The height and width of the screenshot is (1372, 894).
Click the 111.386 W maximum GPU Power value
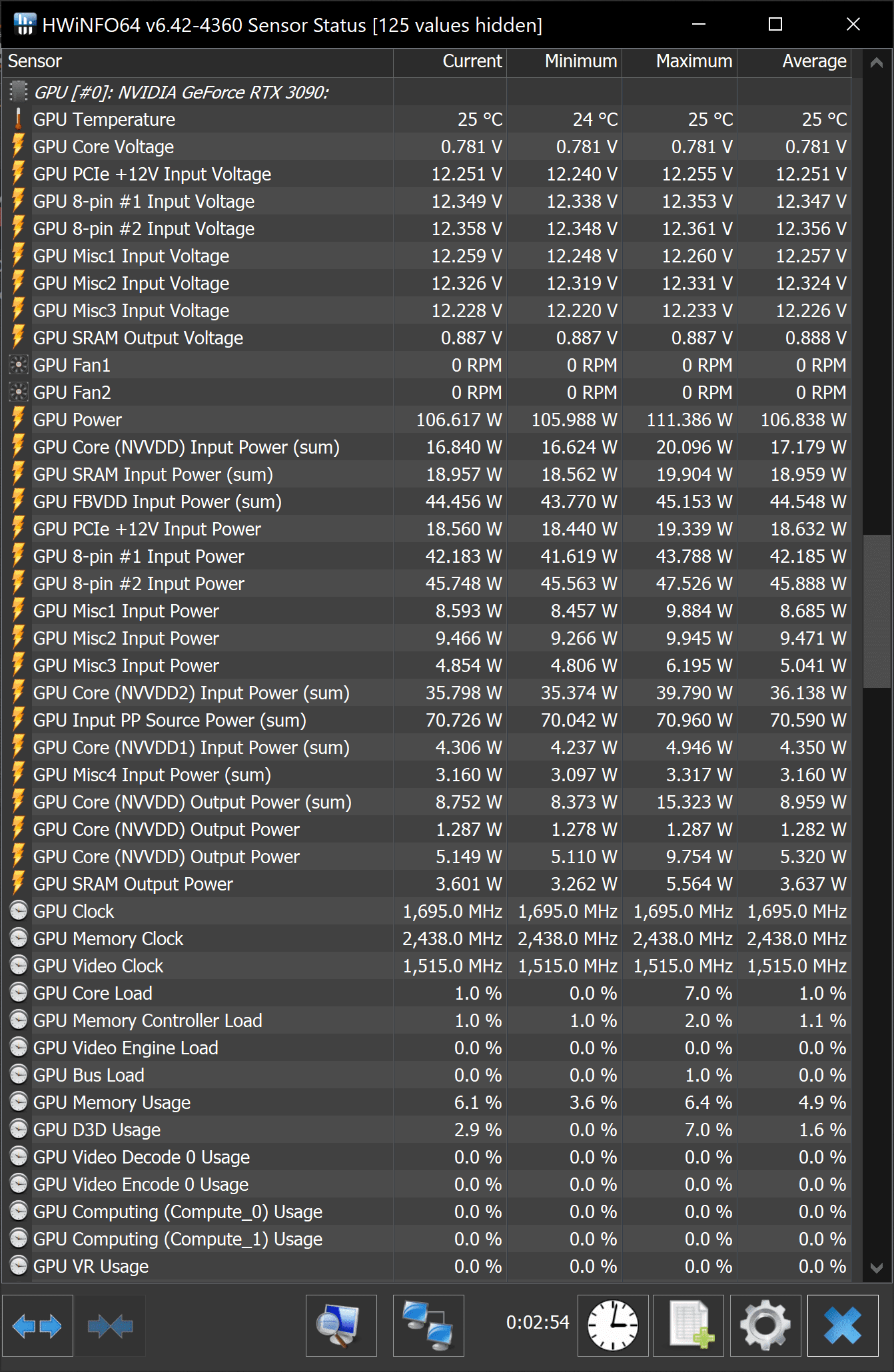point(689,420)
